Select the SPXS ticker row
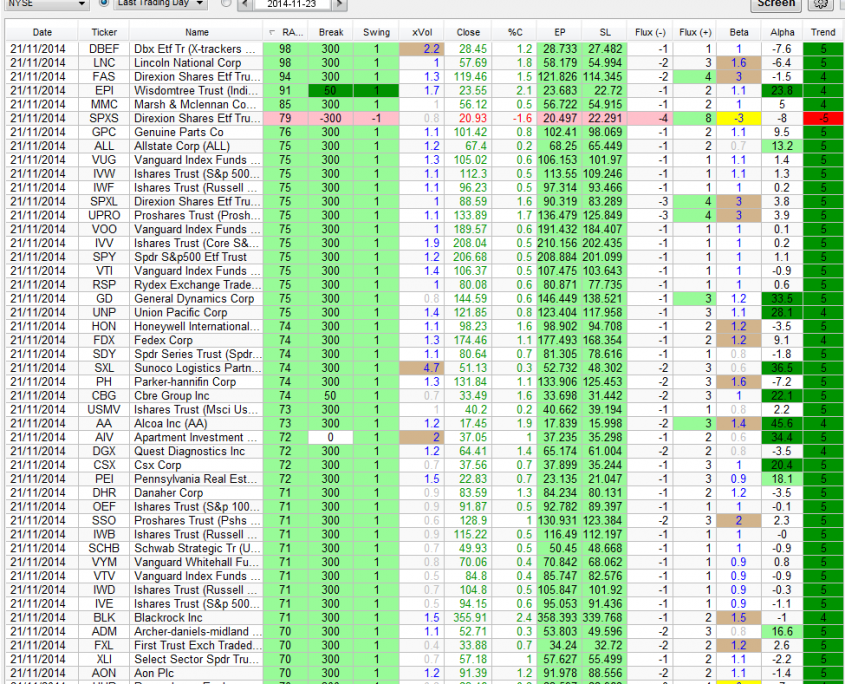The width and height of the screenshot is (845, 684). (x=103, y=118)
